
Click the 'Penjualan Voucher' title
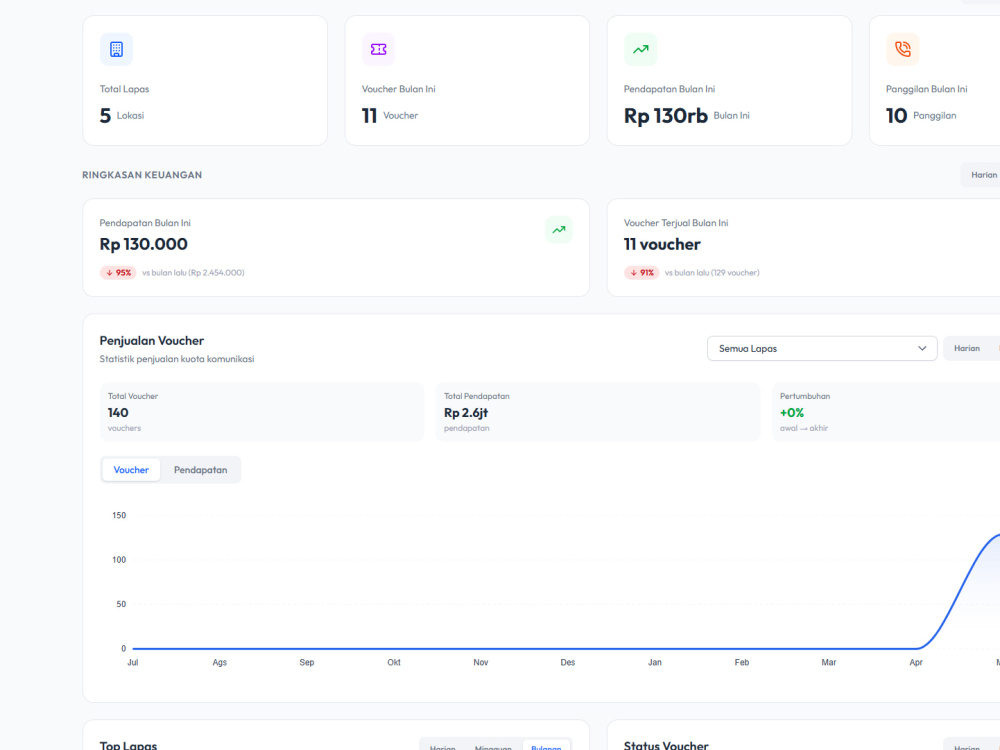click(152, 341)
